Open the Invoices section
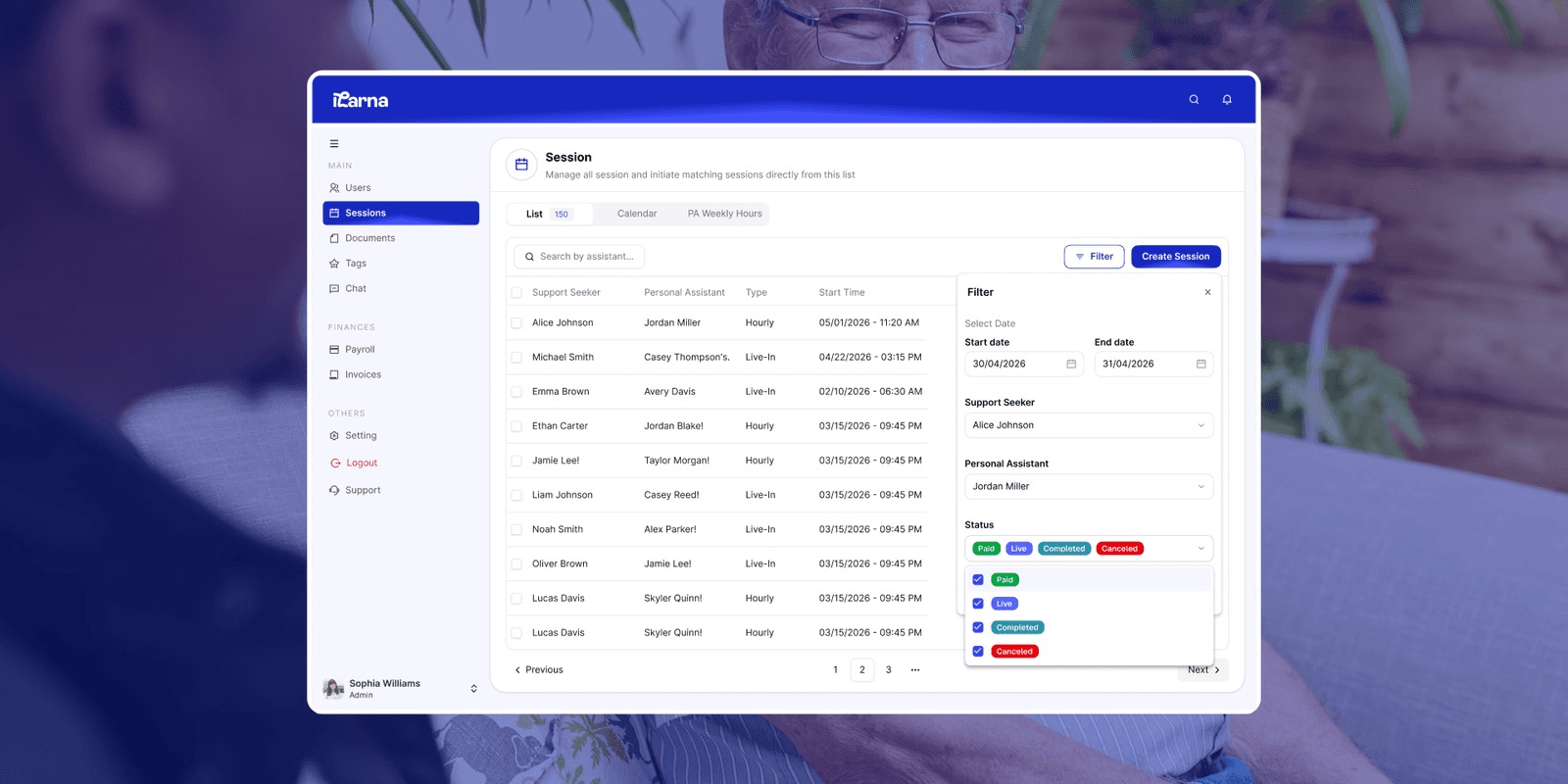Image resolution: width=1568 pixels, height=784 pixels. [x=401, y=374]
